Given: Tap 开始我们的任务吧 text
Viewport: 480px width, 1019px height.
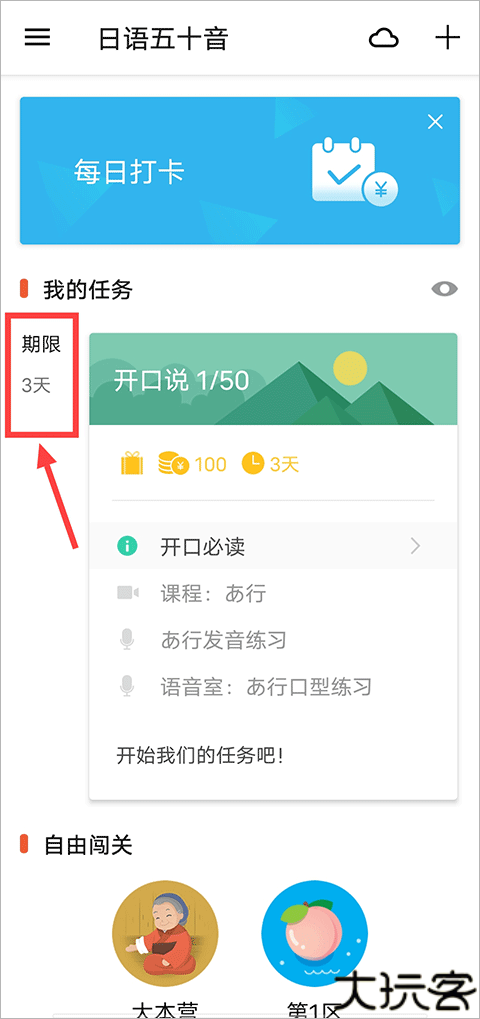Looking at the screenshot, I should [200, 756].
